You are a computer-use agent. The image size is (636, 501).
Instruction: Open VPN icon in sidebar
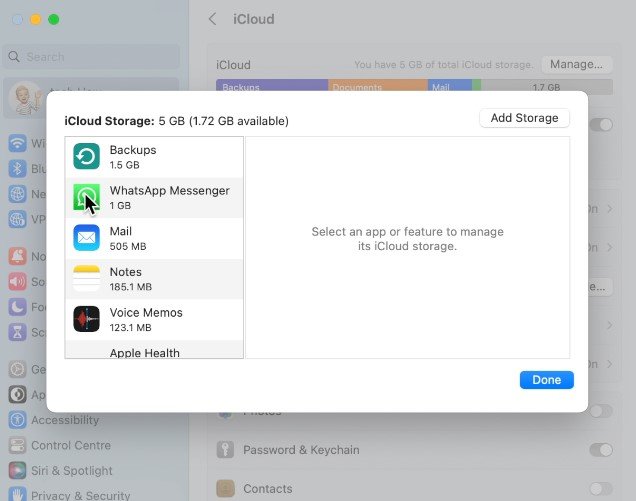pos(17,219)
